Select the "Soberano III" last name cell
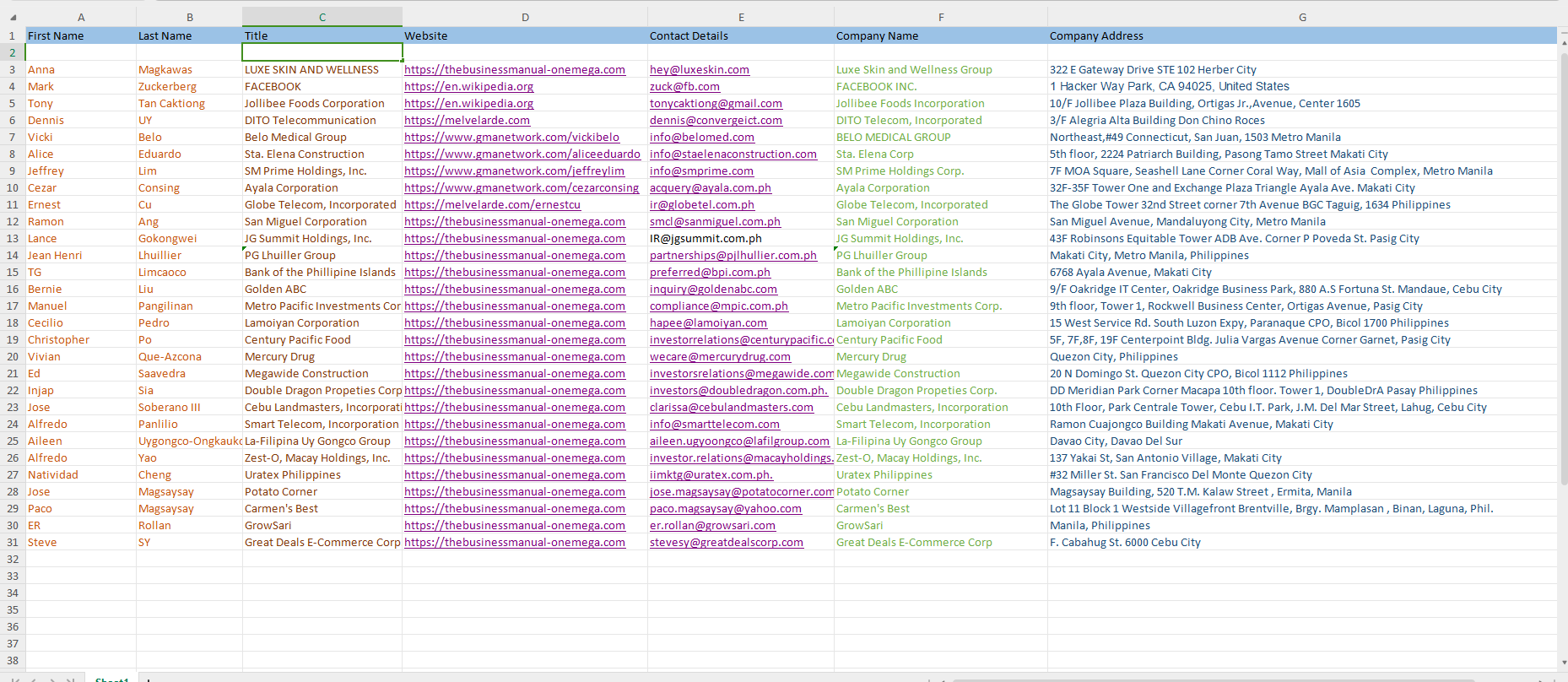This screenshot has width=1568, height=682. pyautogui.click(x=189, y=407)
